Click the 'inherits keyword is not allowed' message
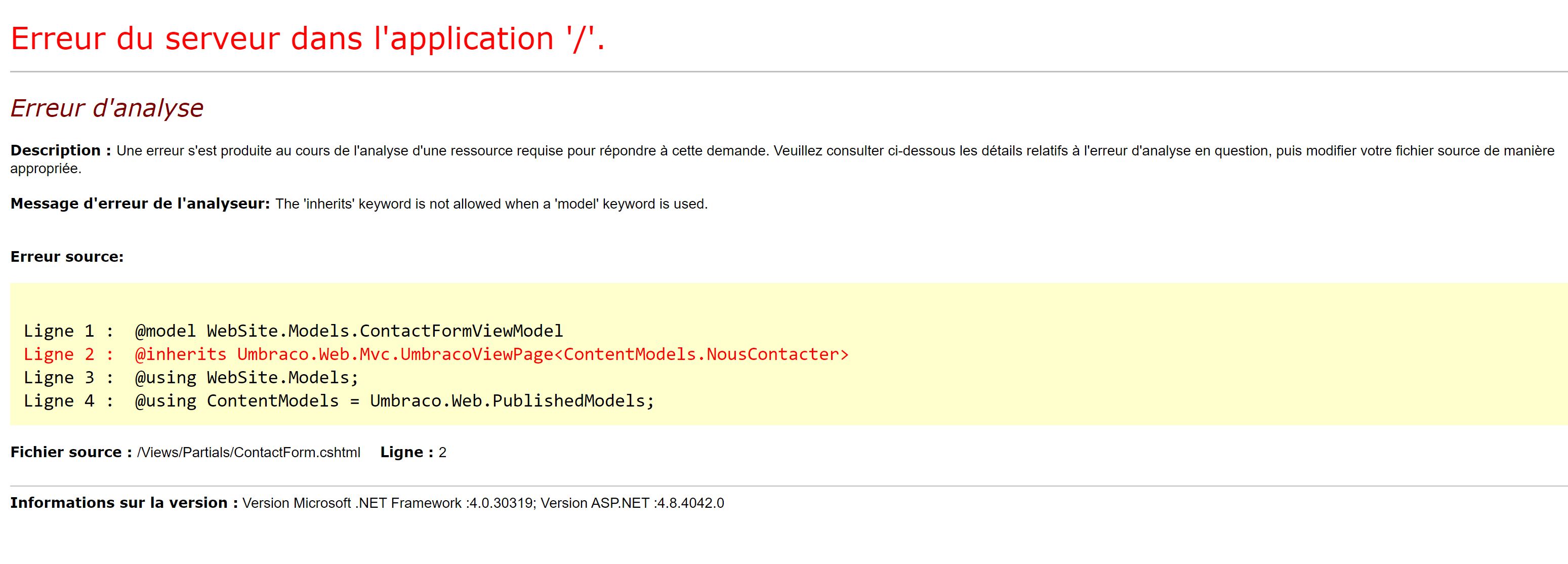Screen dimensions: 1568x564 click(x=490, y=204)
